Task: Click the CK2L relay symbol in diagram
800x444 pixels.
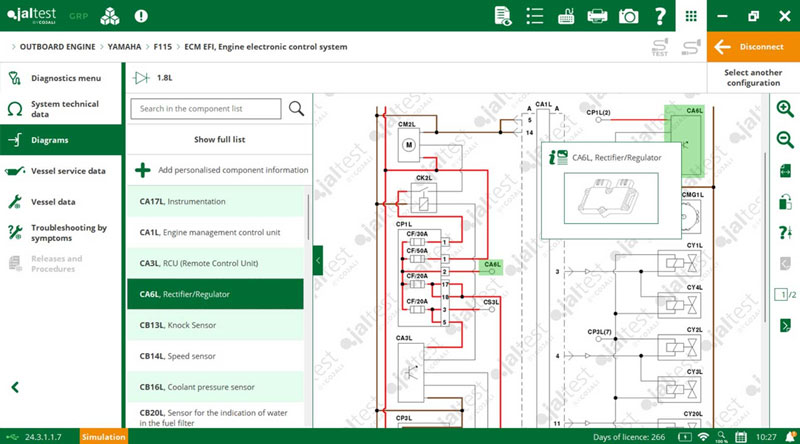Action: [423, 198]
